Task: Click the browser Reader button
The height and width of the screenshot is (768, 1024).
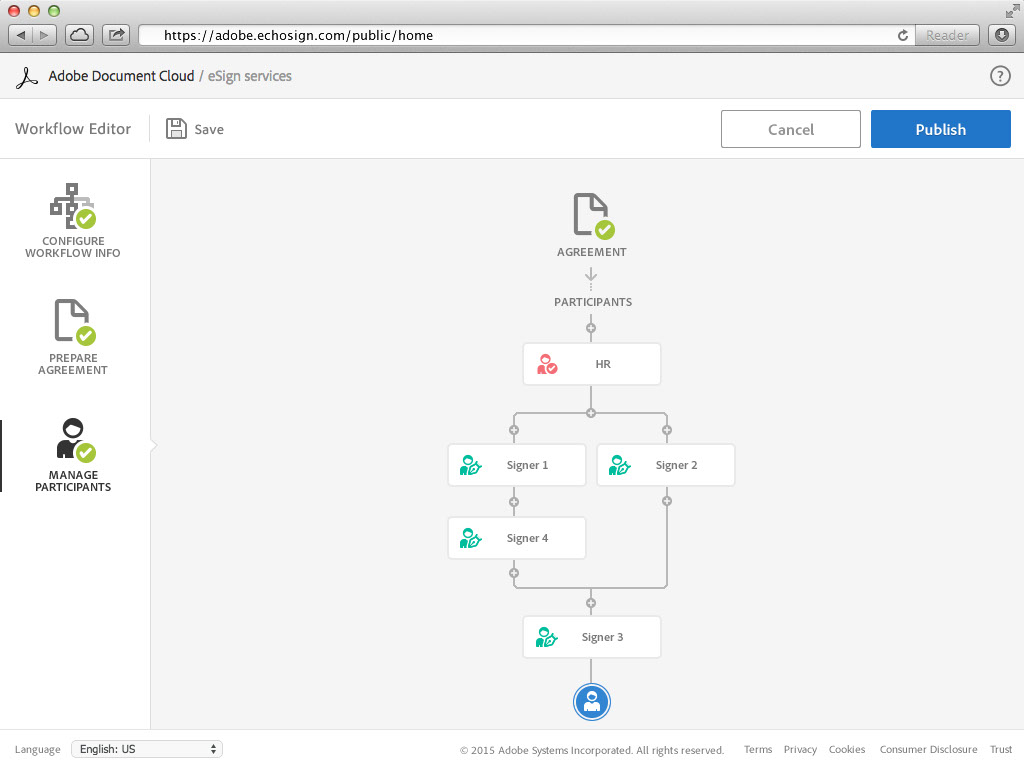Action: (946, 35)
